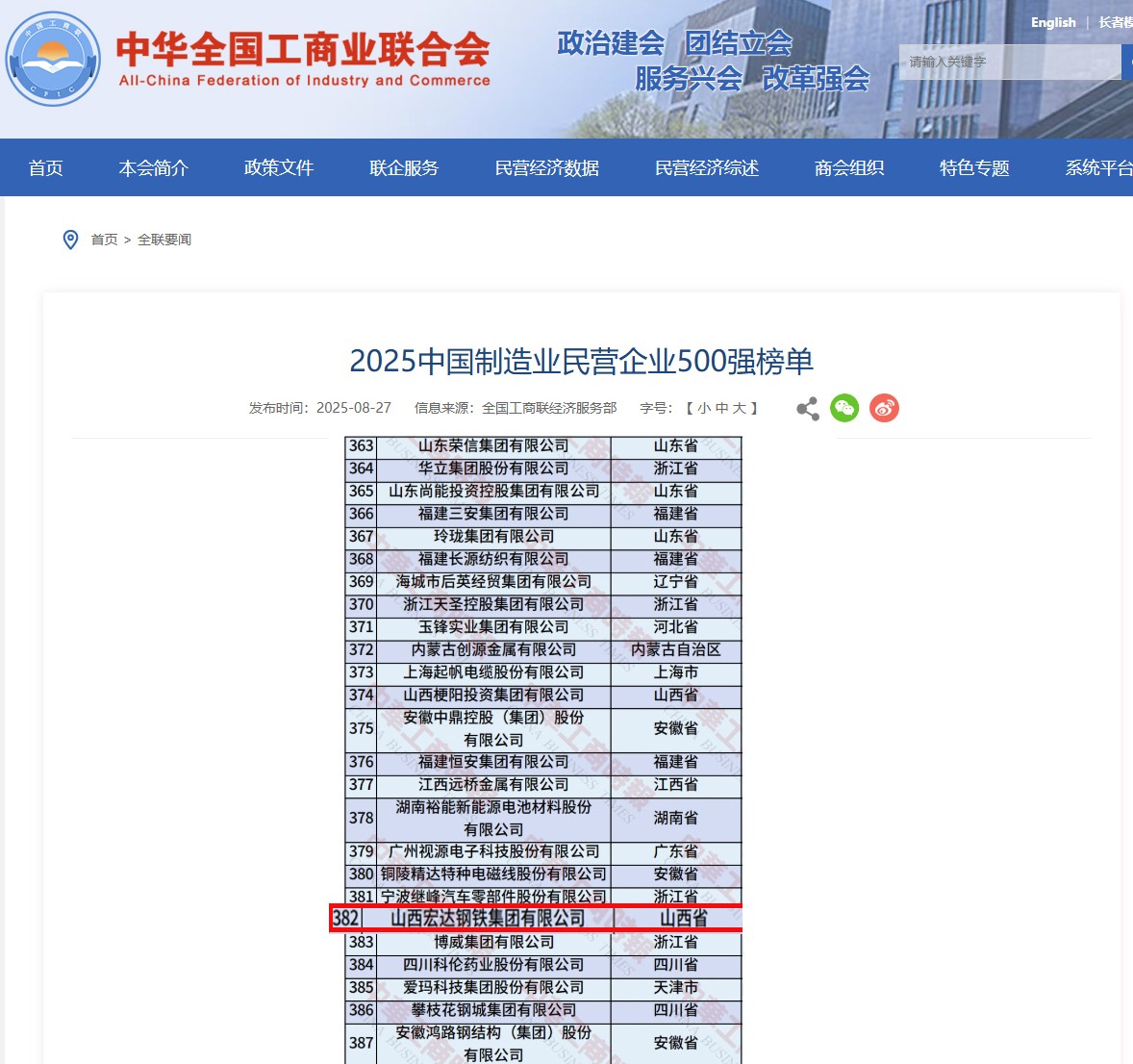The image size is (1133, 1064).
Task: Click the ACFIC federation logo emblem
Action: click(x=53, y=60)
